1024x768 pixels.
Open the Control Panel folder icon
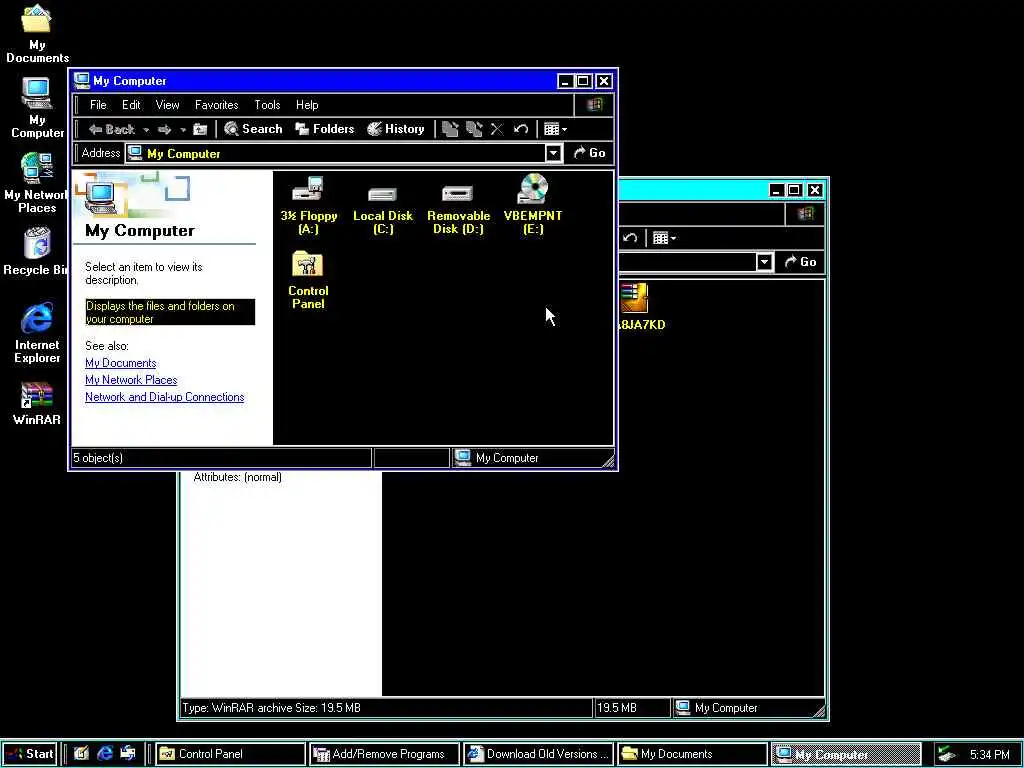308,281
